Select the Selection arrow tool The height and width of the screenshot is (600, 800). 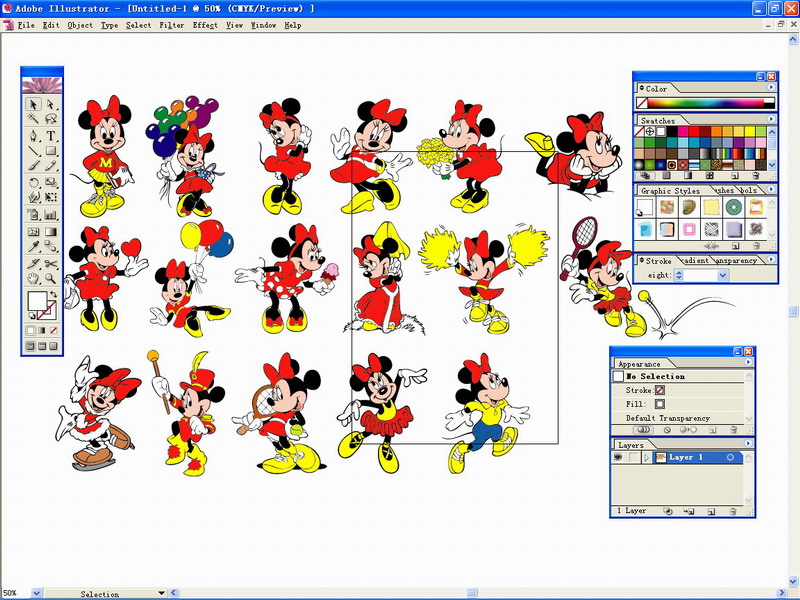pos(34,105)
